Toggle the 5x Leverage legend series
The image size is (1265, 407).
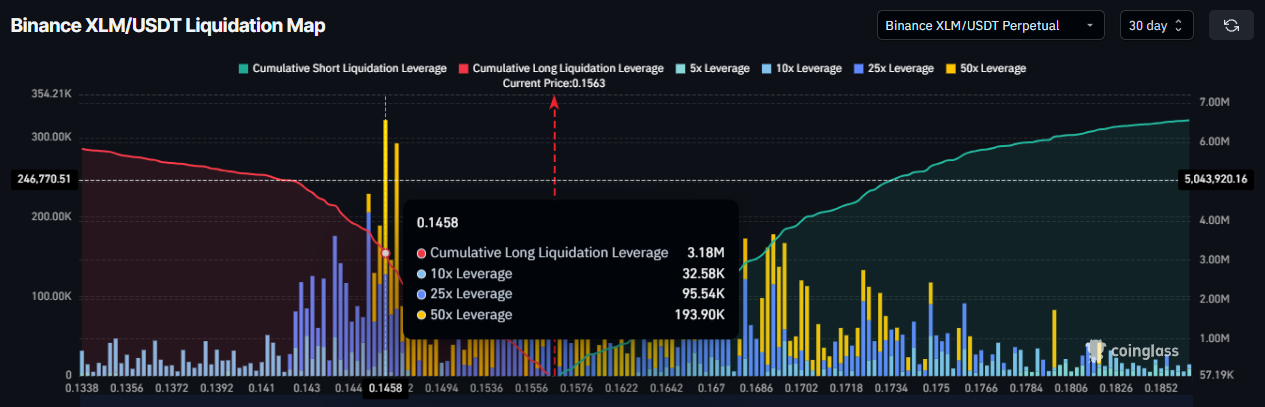click(711, 69)
